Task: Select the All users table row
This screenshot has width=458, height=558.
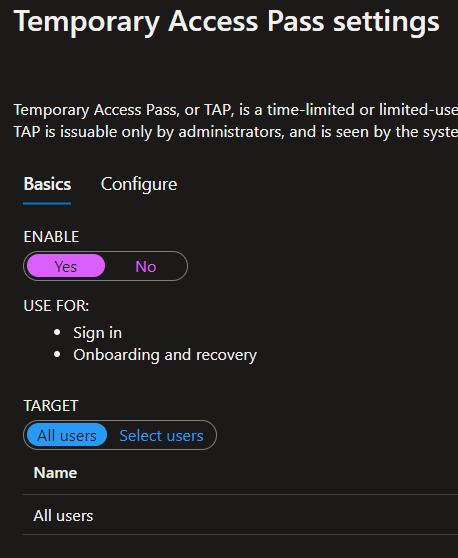Action: (240, 516)
